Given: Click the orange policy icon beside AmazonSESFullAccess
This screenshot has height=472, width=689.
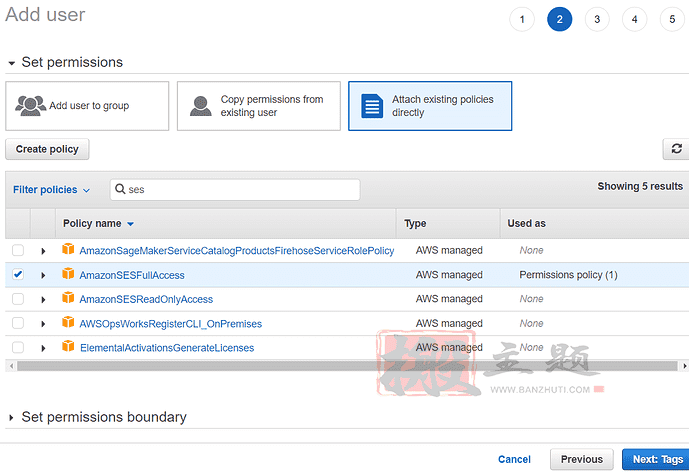Looking at the screenshot, I should pos(68,274).
